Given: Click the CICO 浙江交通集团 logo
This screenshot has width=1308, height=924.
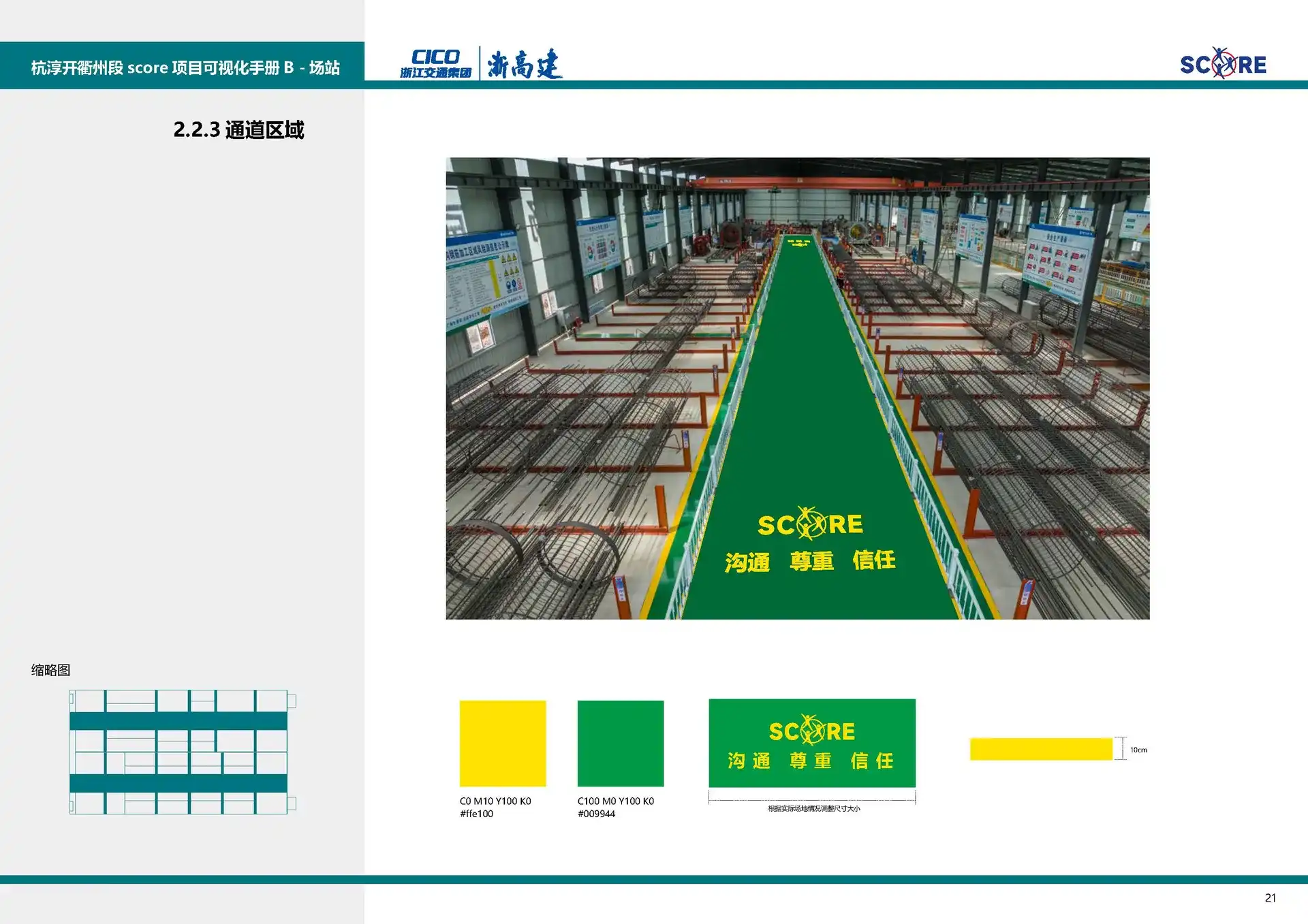Looking at the screenshot, I should (x=439, y=63).
